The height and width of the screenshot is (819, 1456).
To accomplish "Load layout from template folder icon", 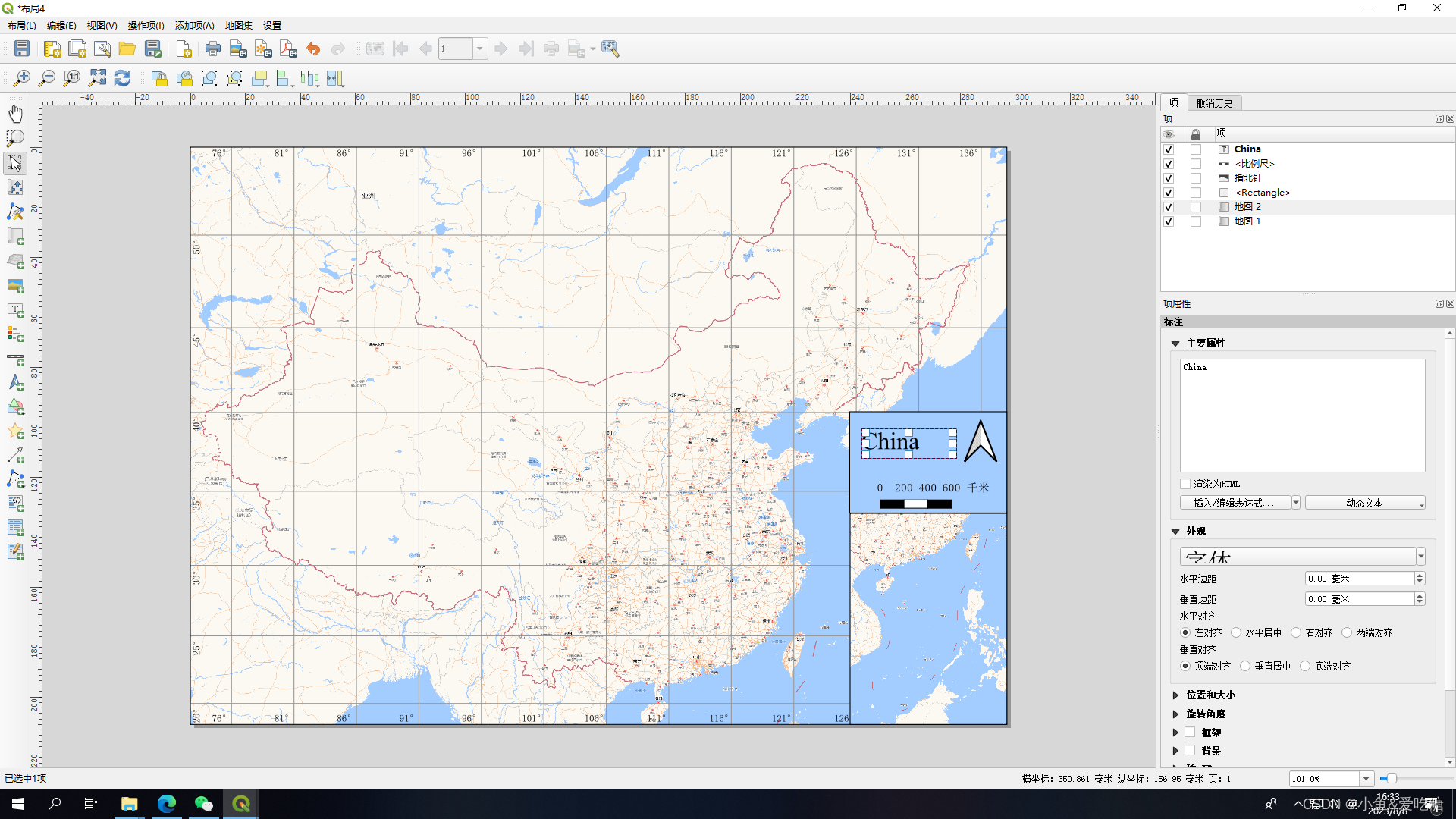I will pyautogui.click(x=127, y=49).
